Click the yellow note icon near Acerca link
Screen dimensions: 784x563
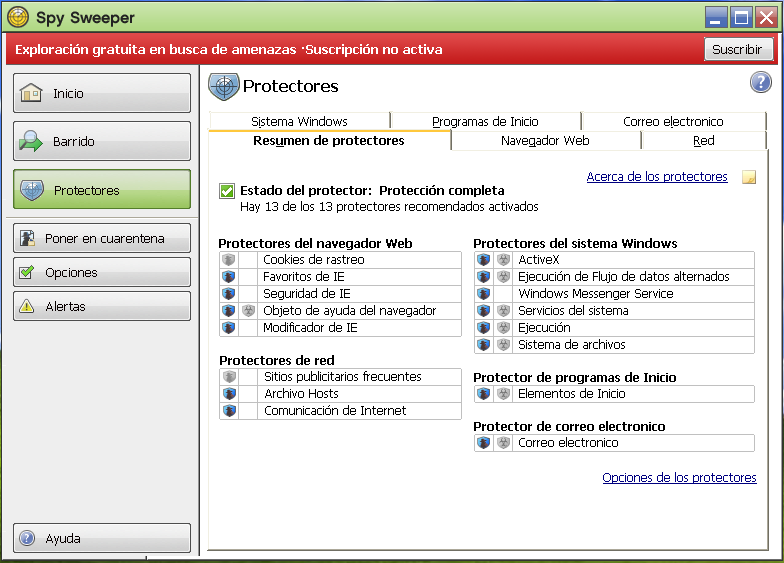pos(748,177)
